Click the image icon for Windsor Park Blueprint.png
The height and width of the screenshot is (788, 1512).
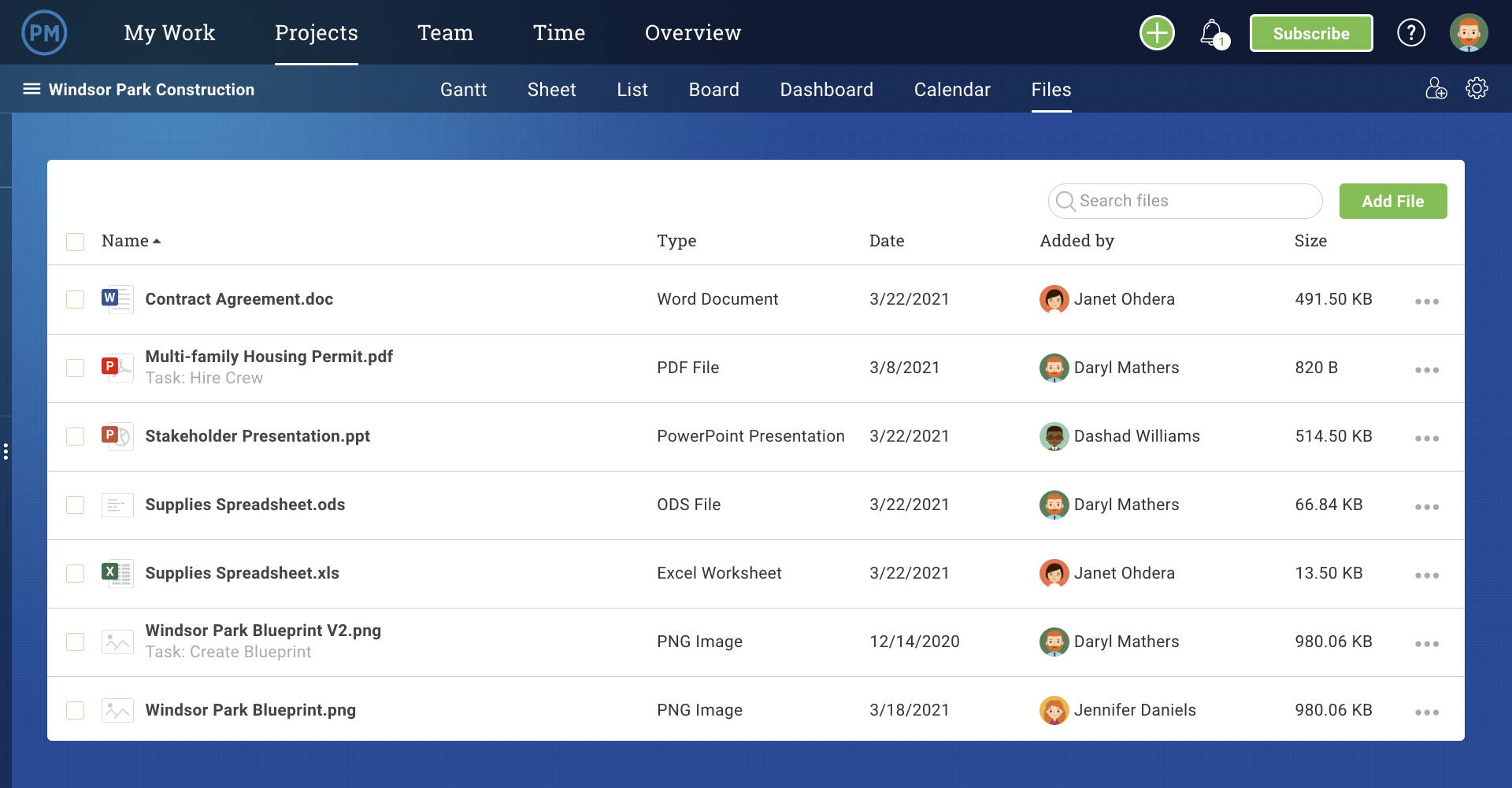coord(117,710)
